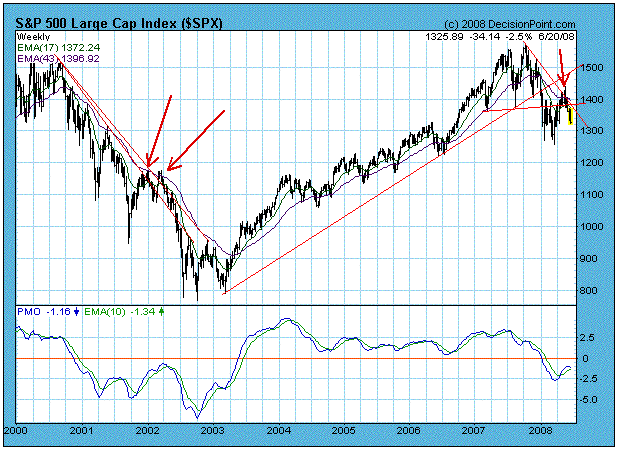This screenshot has width=618, height=450.
Task: Click the point change value -34.14
Action: click(485, 37)
